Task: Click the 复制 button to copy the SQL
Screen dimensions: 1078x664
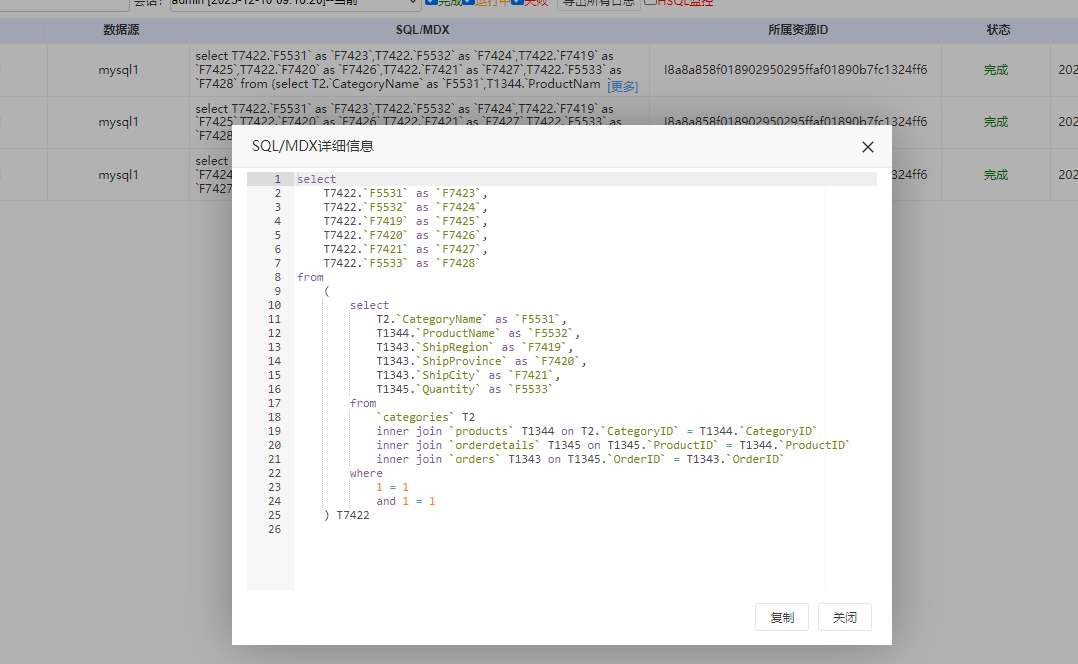Action: [782, 617]
